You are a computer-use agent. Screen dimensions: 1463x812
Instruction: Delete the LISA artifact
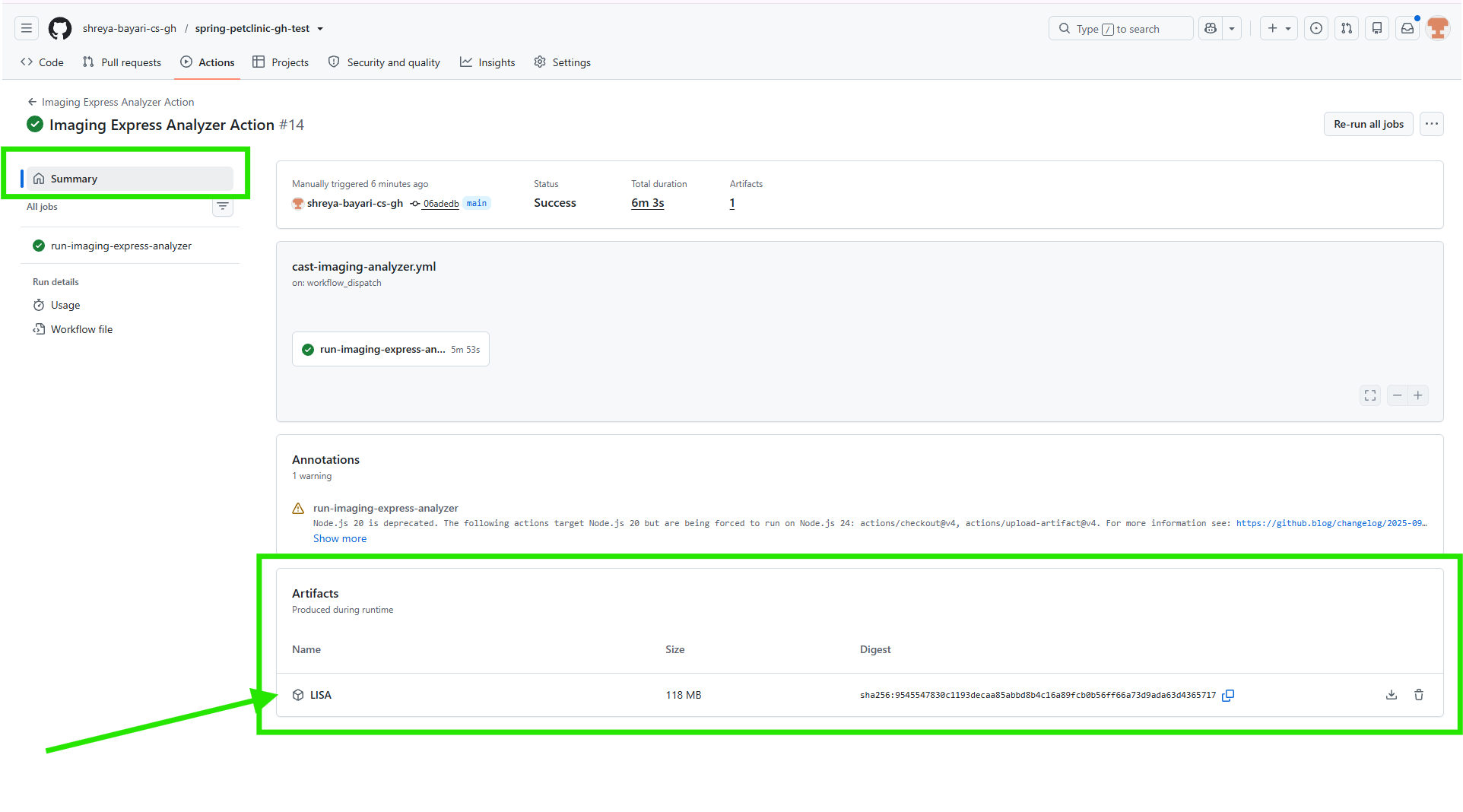click(1419, 695)
